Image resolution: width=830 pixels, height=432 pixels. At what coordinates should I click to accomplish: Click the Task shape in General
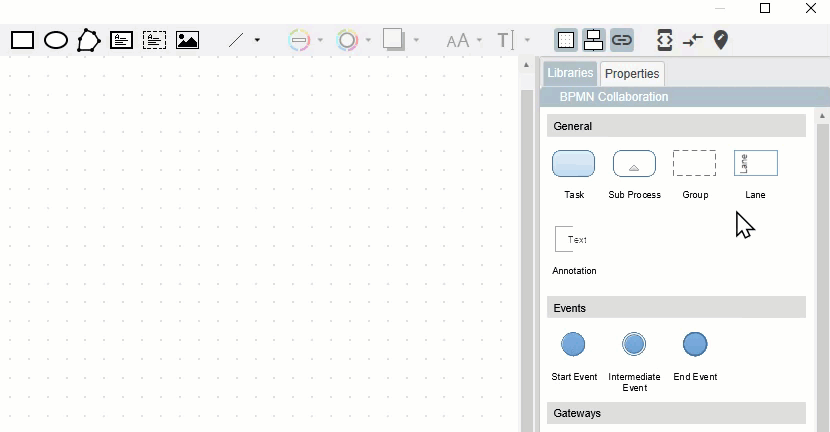pos(573,164)
